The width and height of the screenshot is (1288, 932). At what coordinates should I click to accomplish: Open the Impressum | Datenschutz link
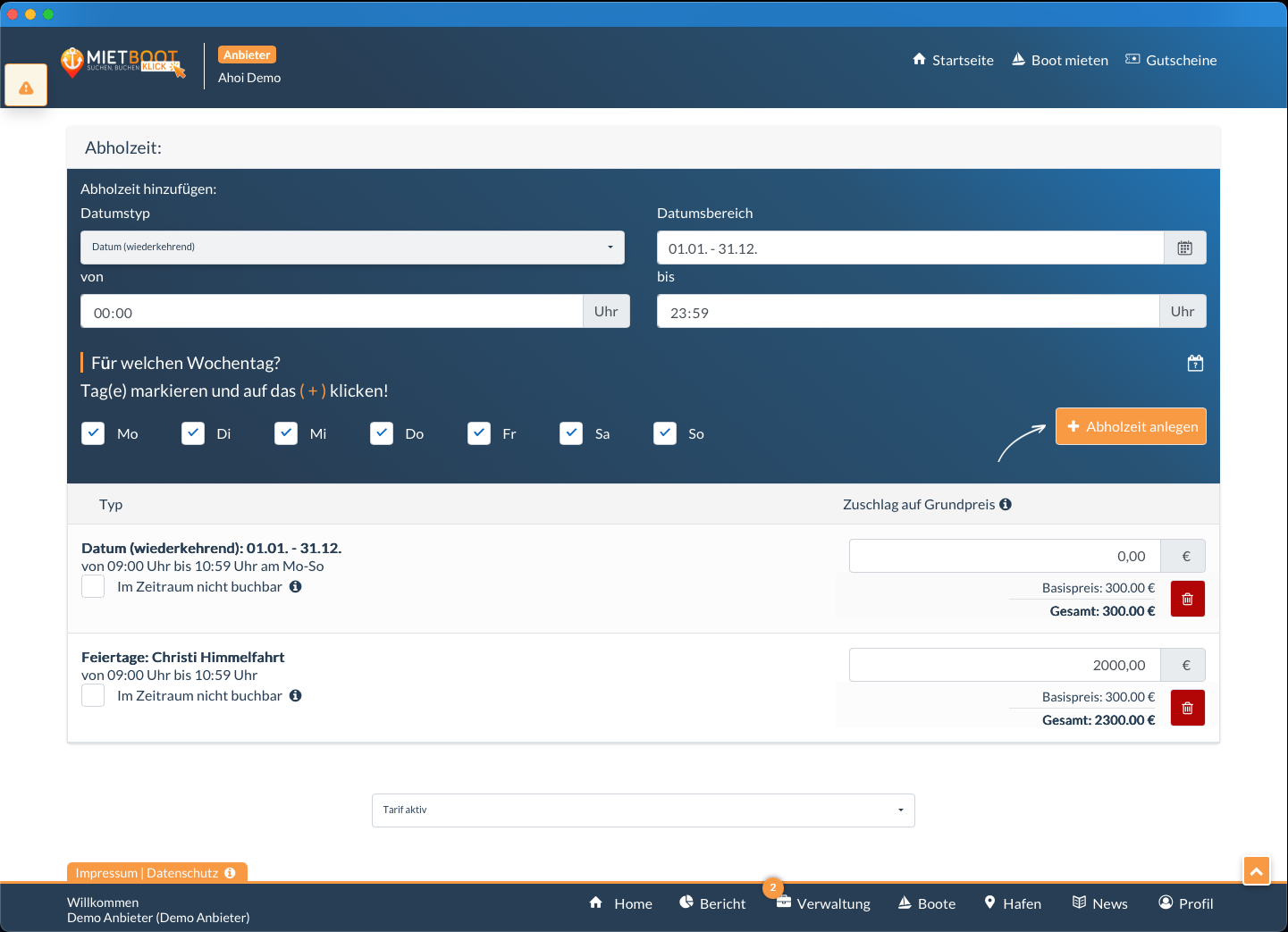pos(147,873)
